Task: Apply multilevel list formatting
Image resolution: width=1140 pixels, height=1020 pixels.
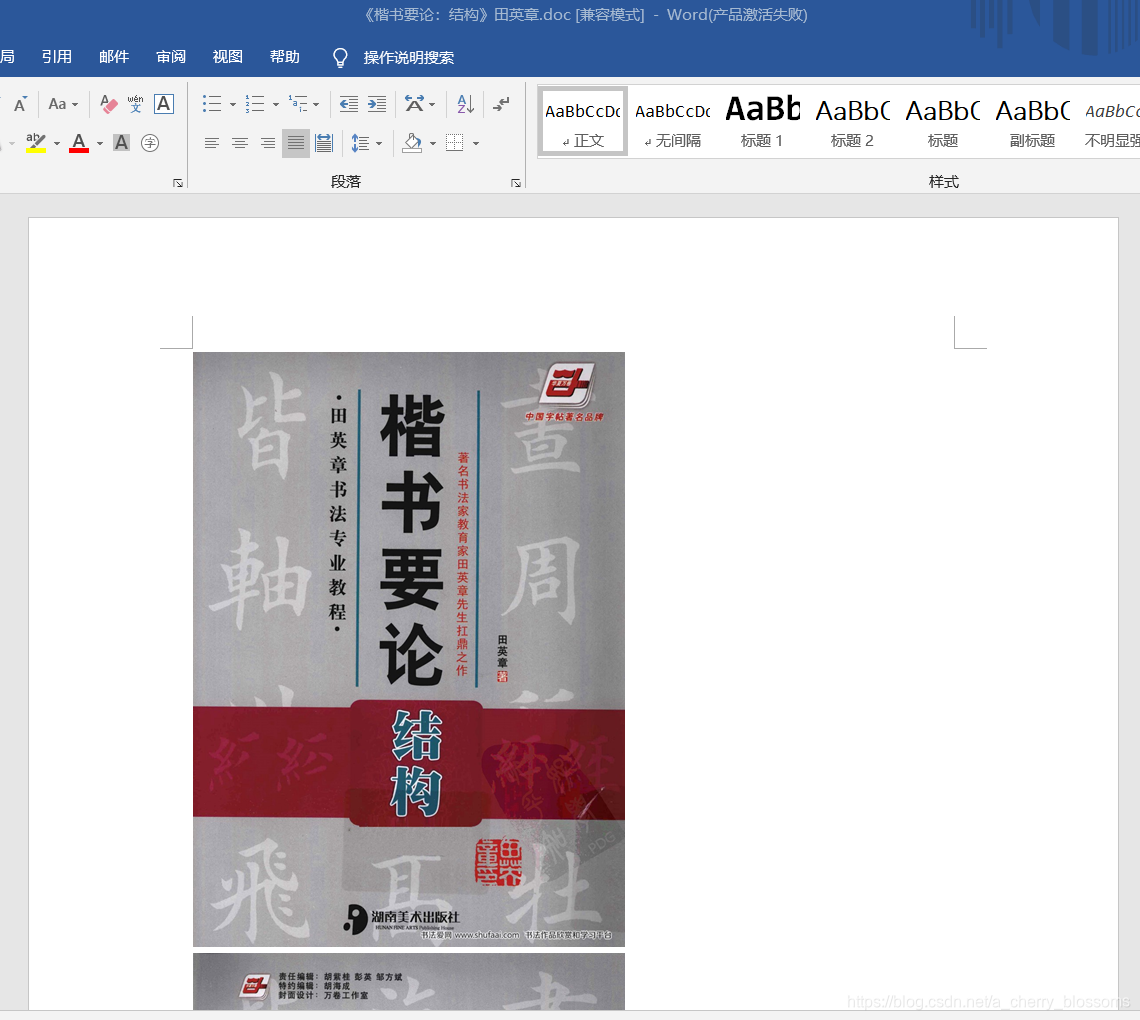Action: pos(297,104)
